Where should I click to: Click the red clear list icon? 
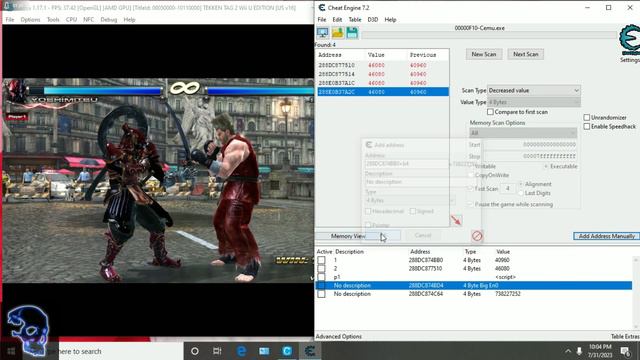click(477, 236)
